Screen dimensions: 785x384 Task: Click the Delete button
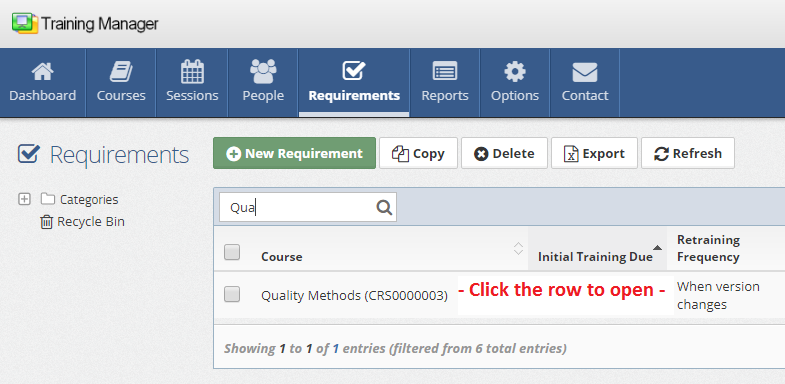pos(504,153)
